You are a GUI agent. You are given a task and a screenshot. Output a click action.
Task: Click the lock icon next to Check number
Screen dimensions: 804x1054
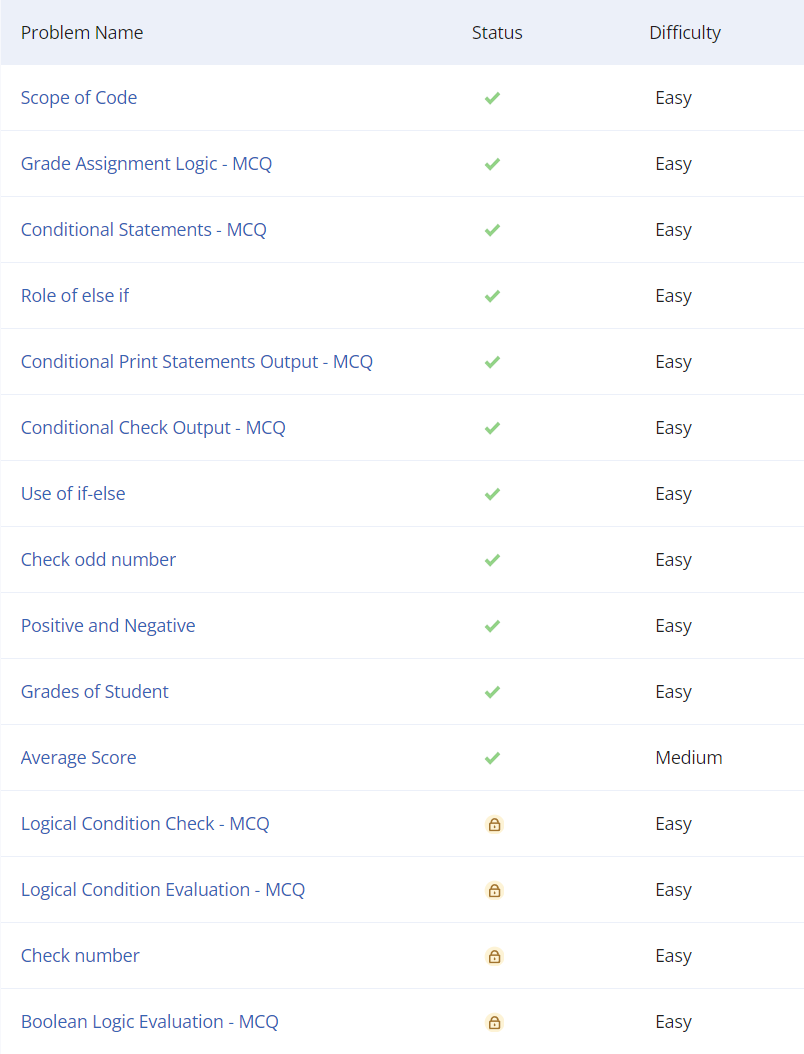494,956
